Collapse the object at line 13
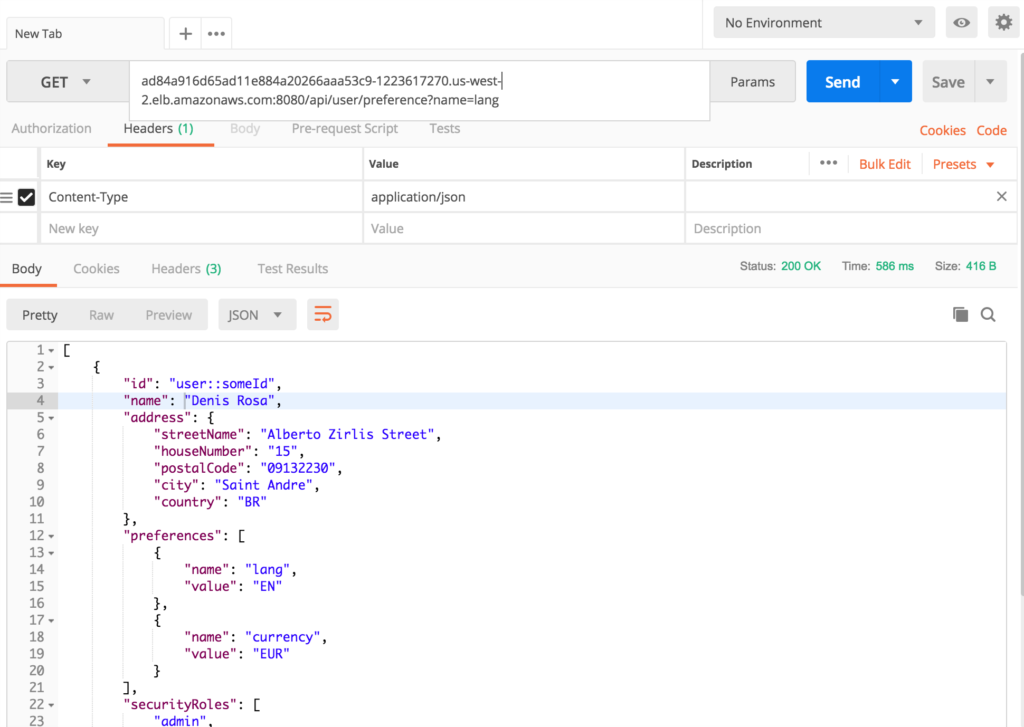 click(51, 553)
